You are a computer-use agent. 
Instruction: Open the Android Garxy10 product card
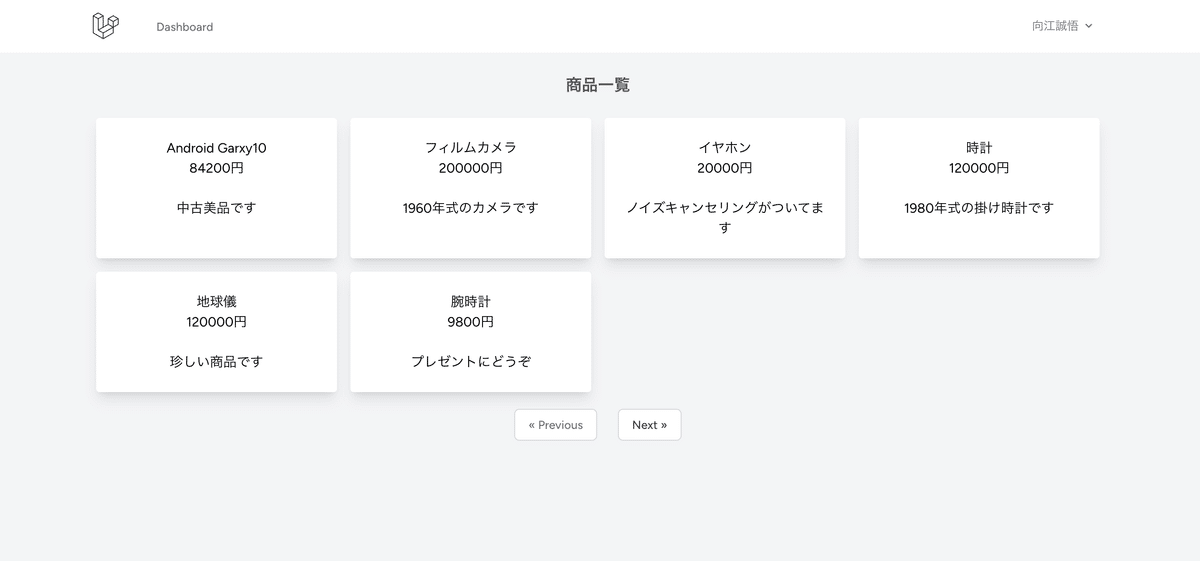pyautogui.click(x=216, y=188)
